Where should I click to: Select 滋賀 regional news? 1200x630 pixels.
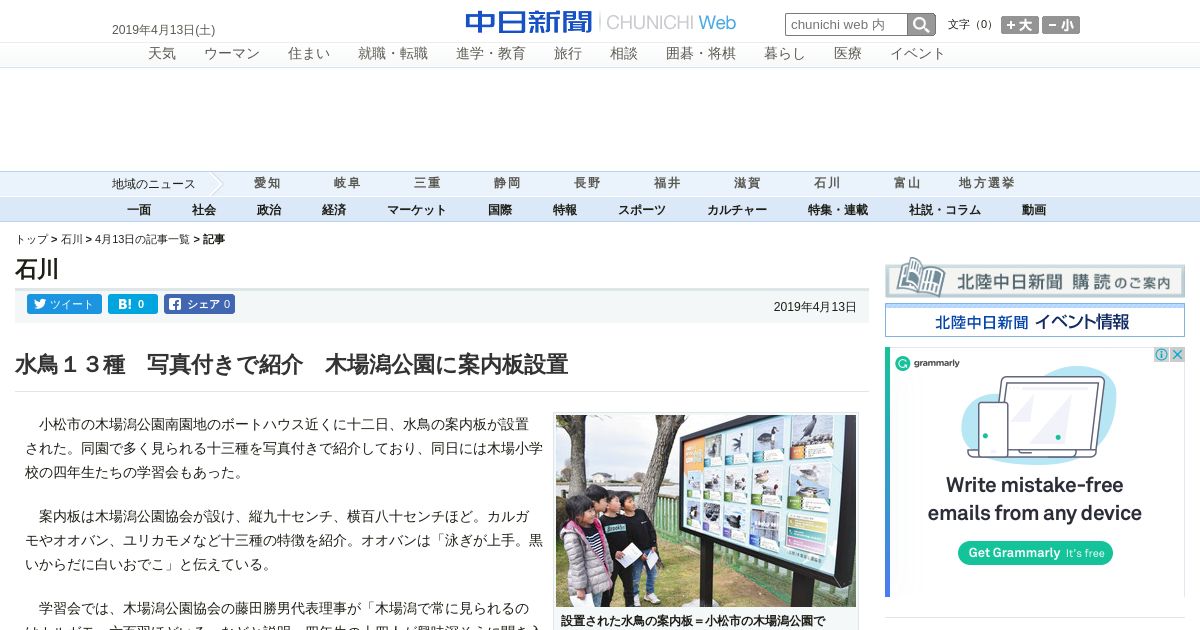tap(747, 184)
